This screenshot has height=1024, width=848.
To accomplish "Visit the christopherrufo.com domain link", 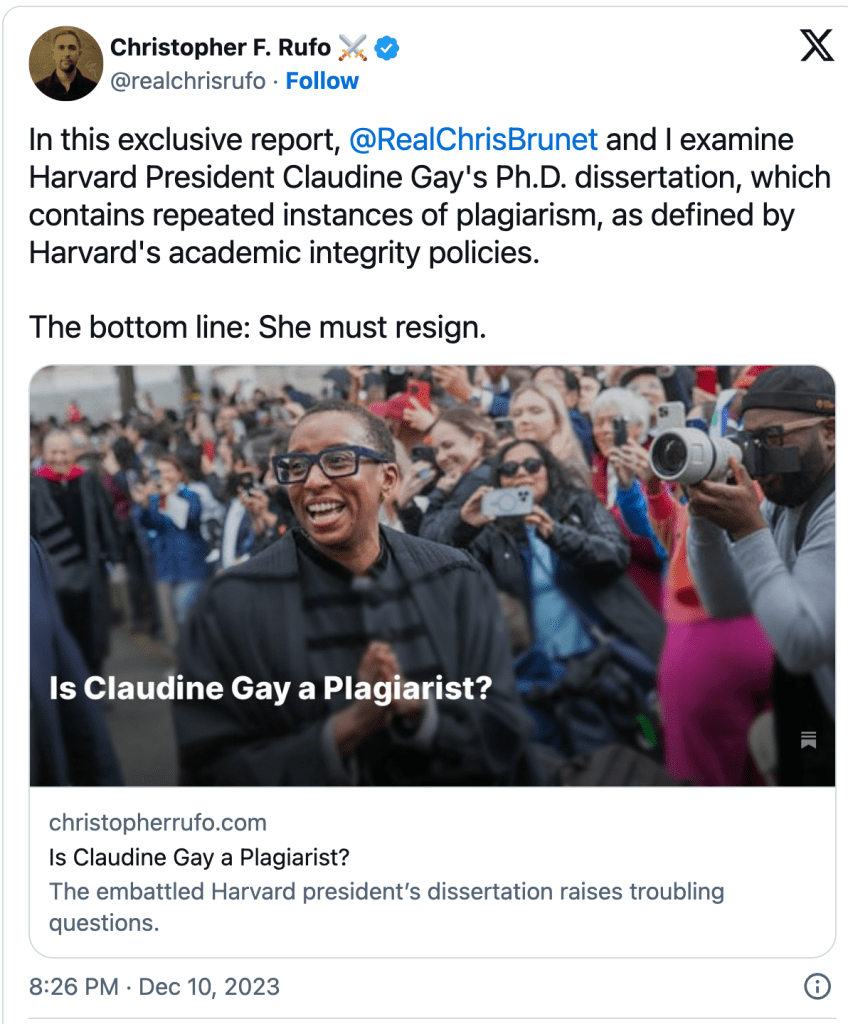I will click(157, 823).
